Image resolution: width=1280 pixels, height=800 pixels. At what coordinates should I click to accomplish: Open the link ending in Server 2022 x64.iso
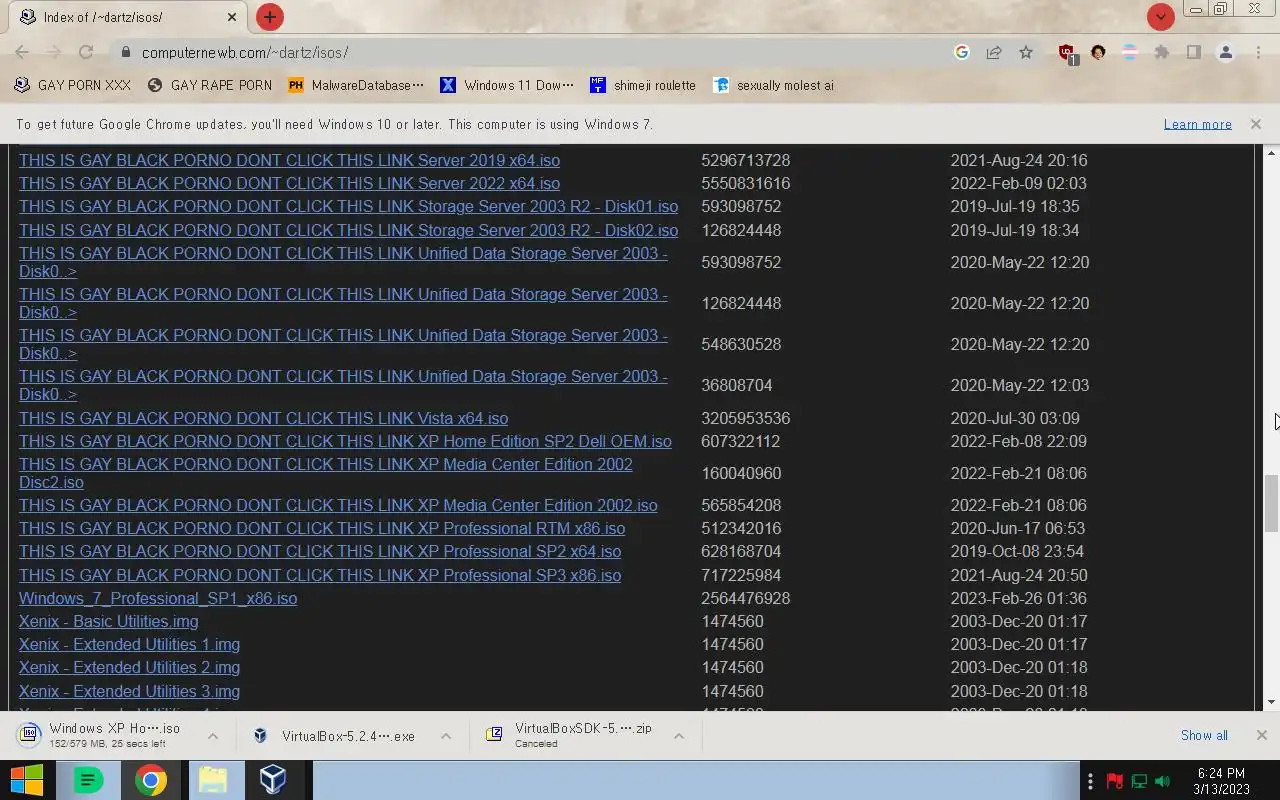289,183
